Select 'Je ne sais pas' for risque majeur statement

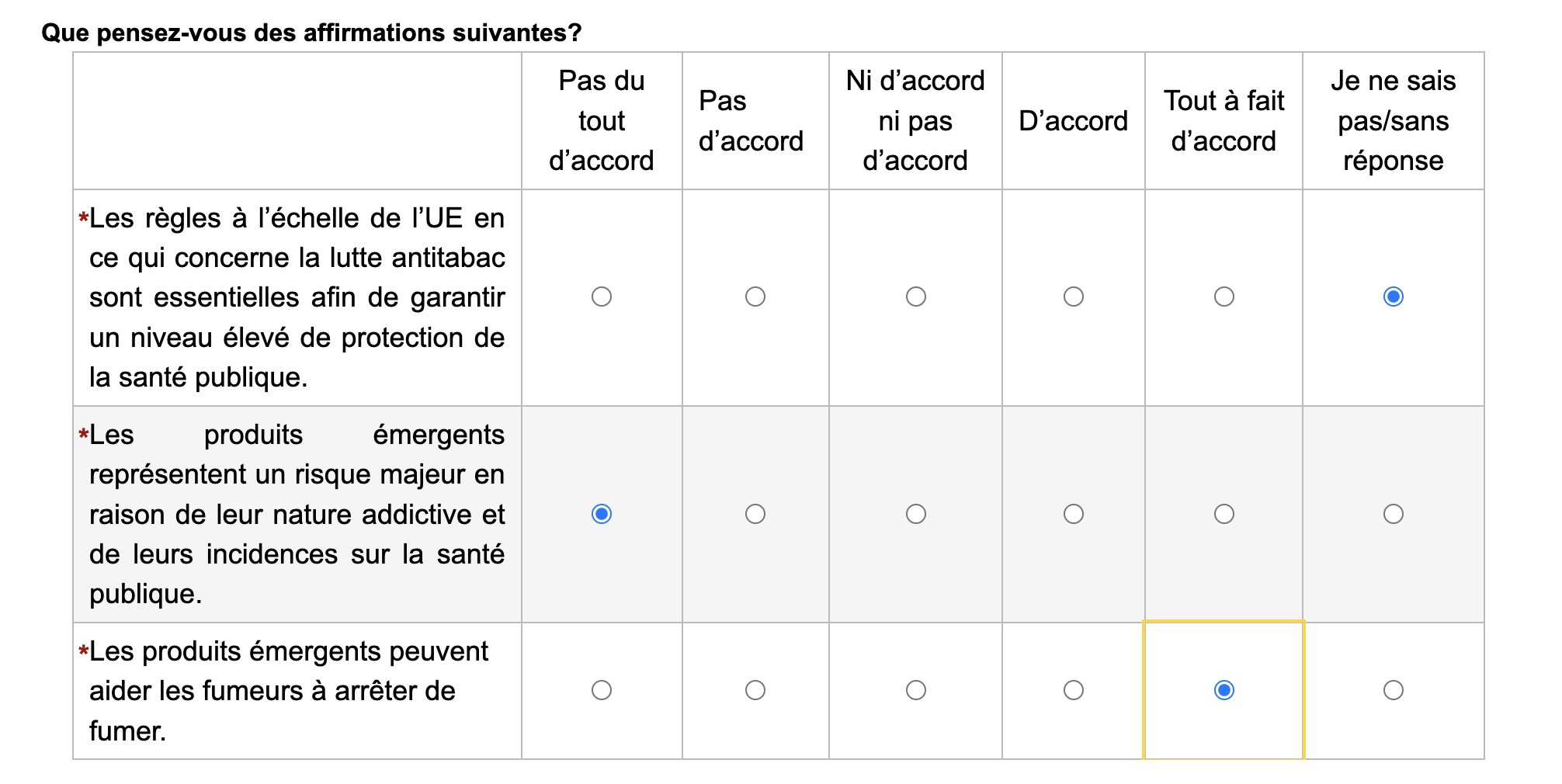[x=1394, y=514]
